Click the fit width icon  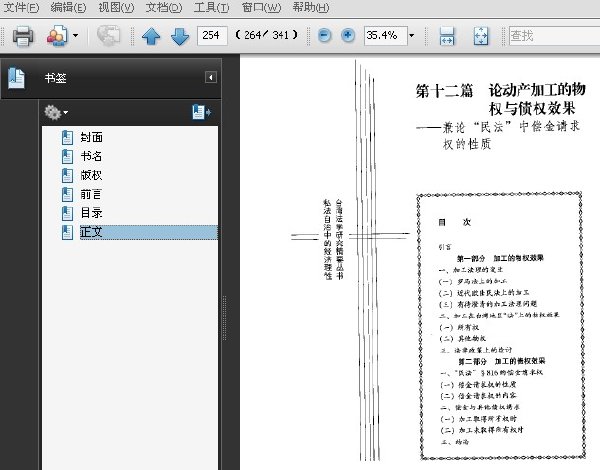pyautogui.click(x=447, y=36)
